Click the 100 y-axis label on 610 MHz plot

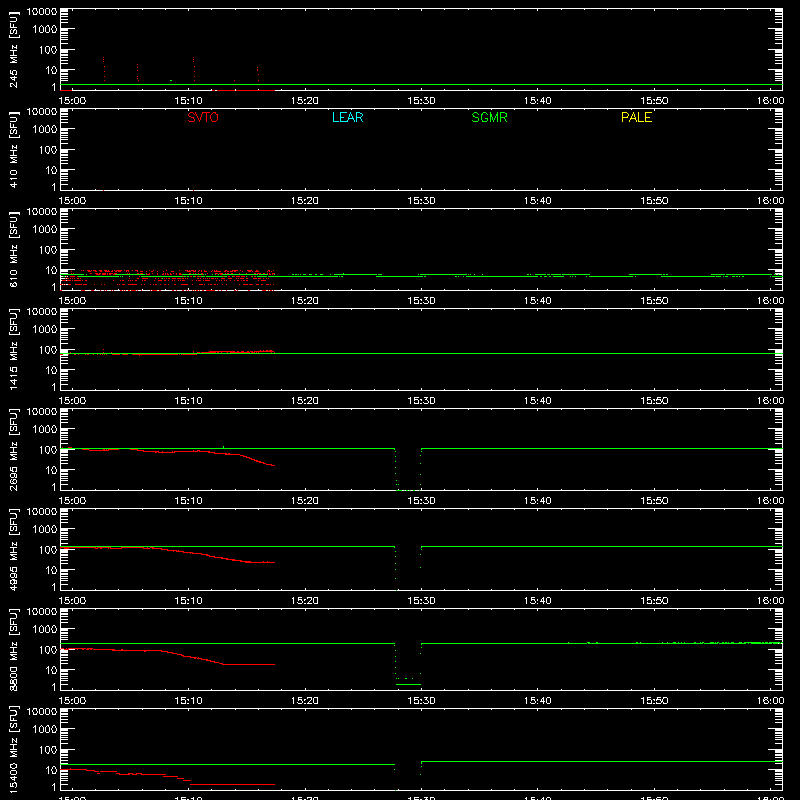point(48,249)
